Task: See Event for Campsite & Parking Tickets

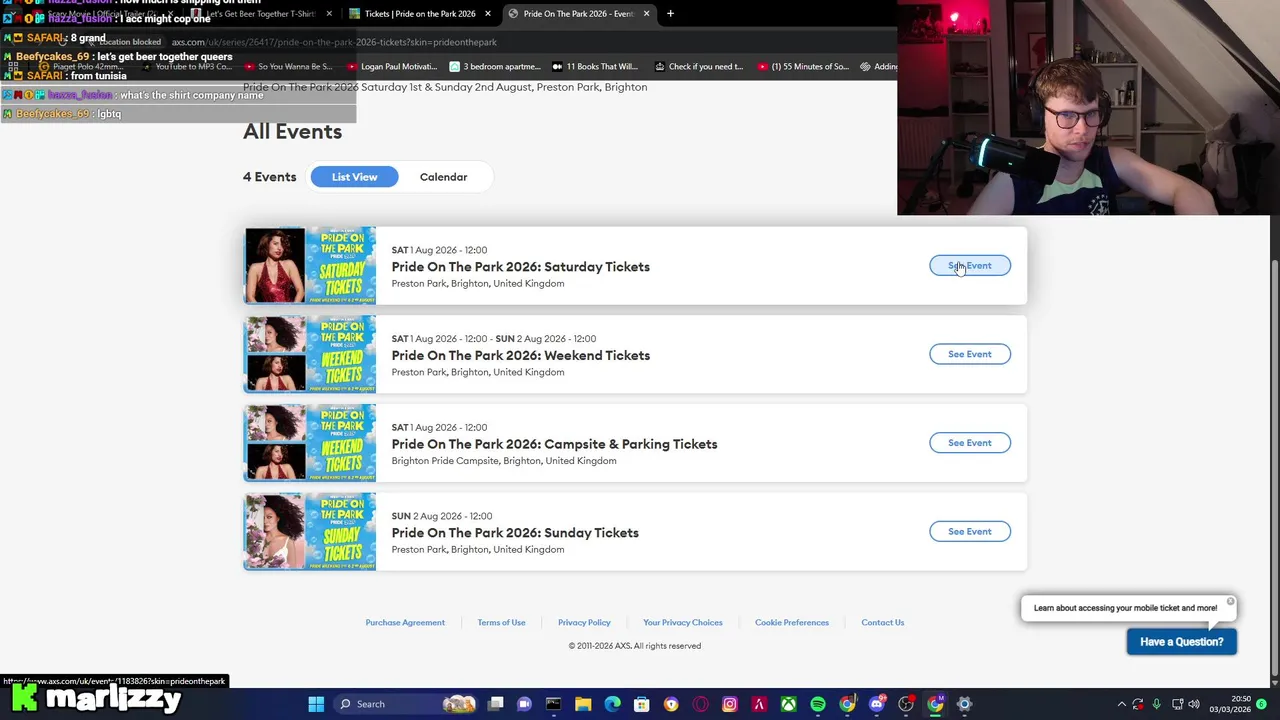Action: (x=970, y=443)
